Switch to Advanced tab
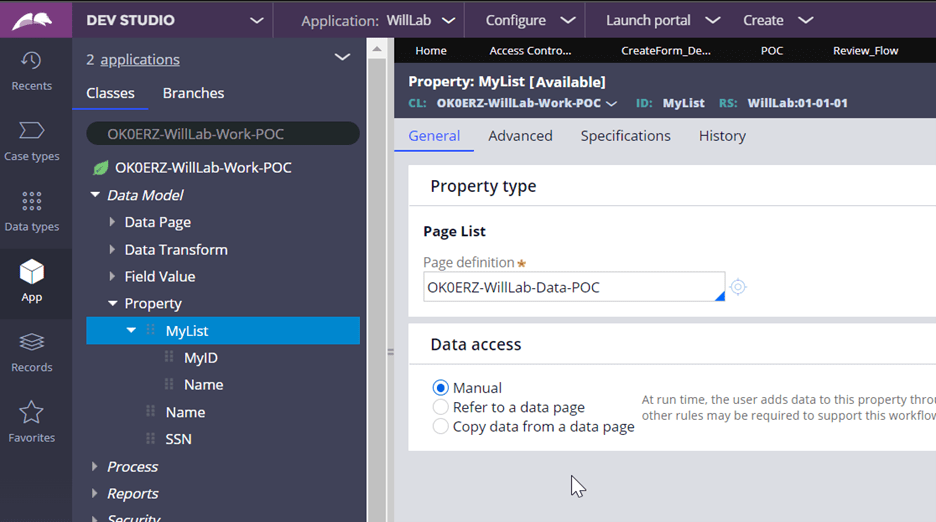 521,136
